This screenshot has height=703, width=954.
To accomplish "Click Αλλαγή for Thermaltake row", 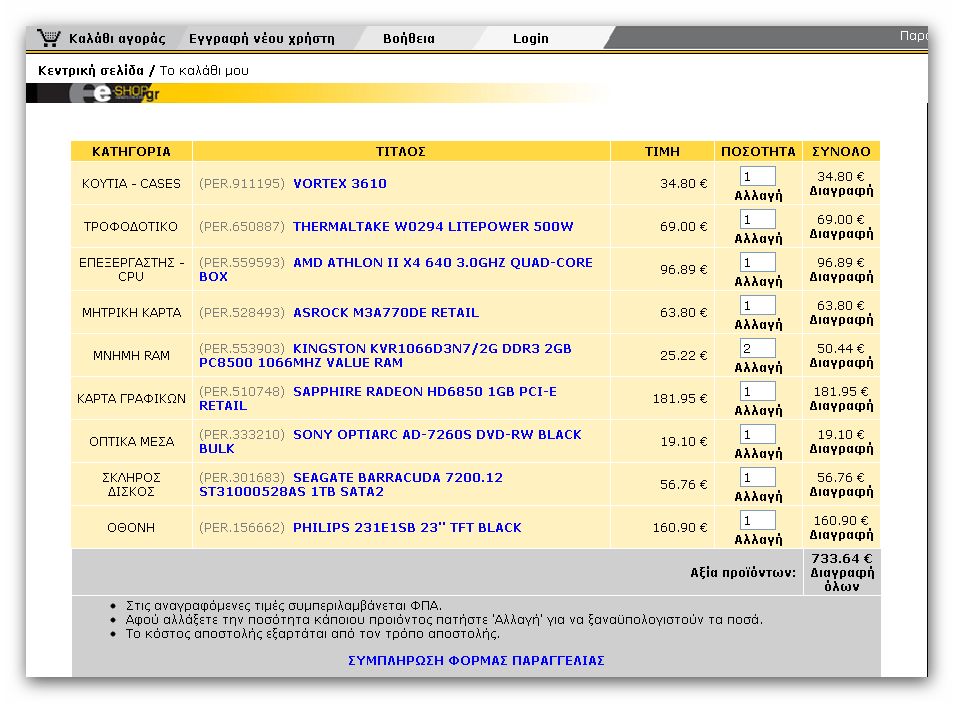I will coord(758,239).
